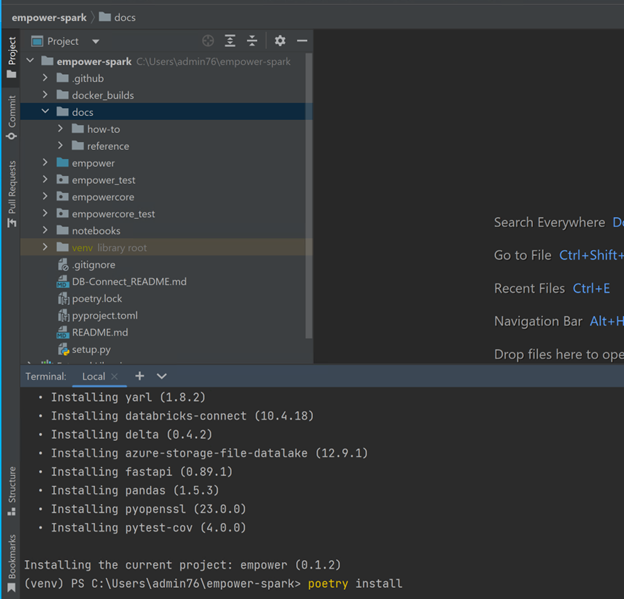
Task: Collapse all tree nodes icon
Action: (252, 41)
